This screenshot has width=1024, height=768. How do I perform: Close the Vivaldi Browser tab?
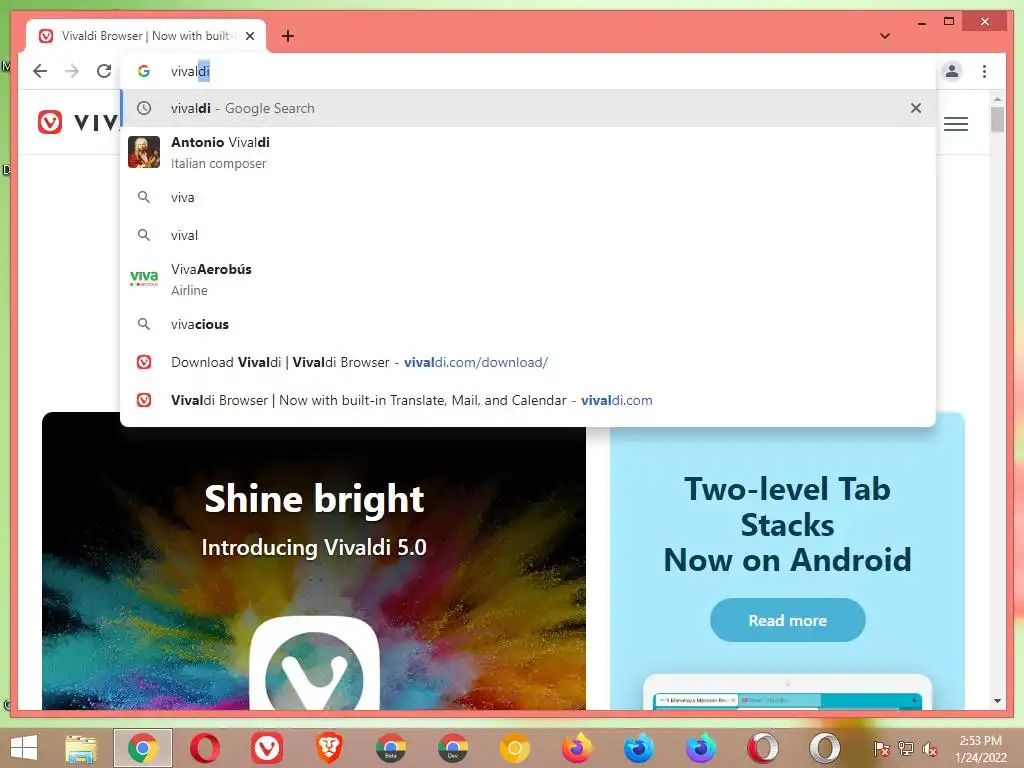click(250, 36)
